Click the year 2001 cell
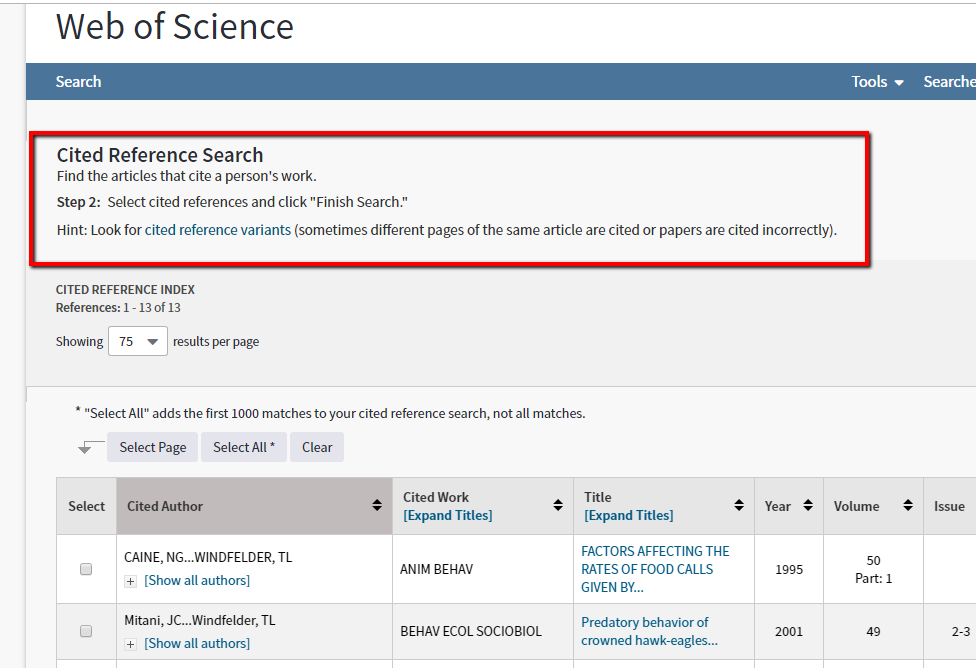 789,631
